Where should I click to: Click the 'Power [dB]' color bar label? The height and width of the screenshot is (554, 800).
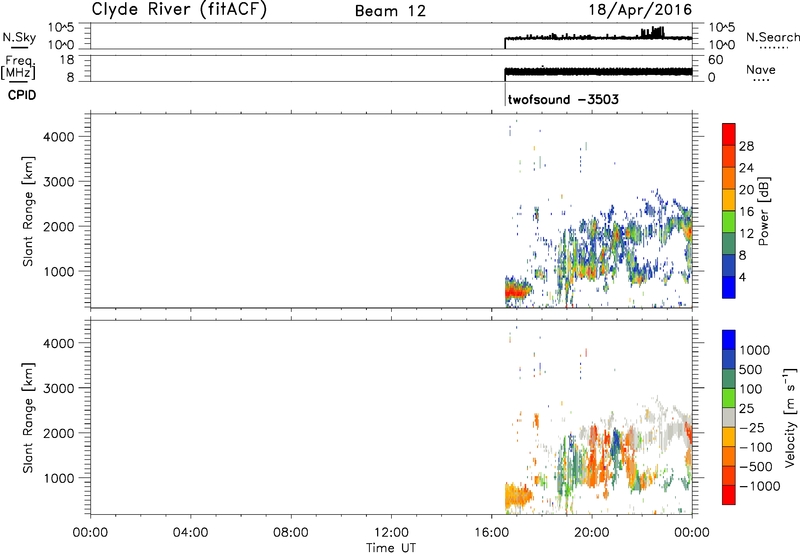tap(764, 211)
